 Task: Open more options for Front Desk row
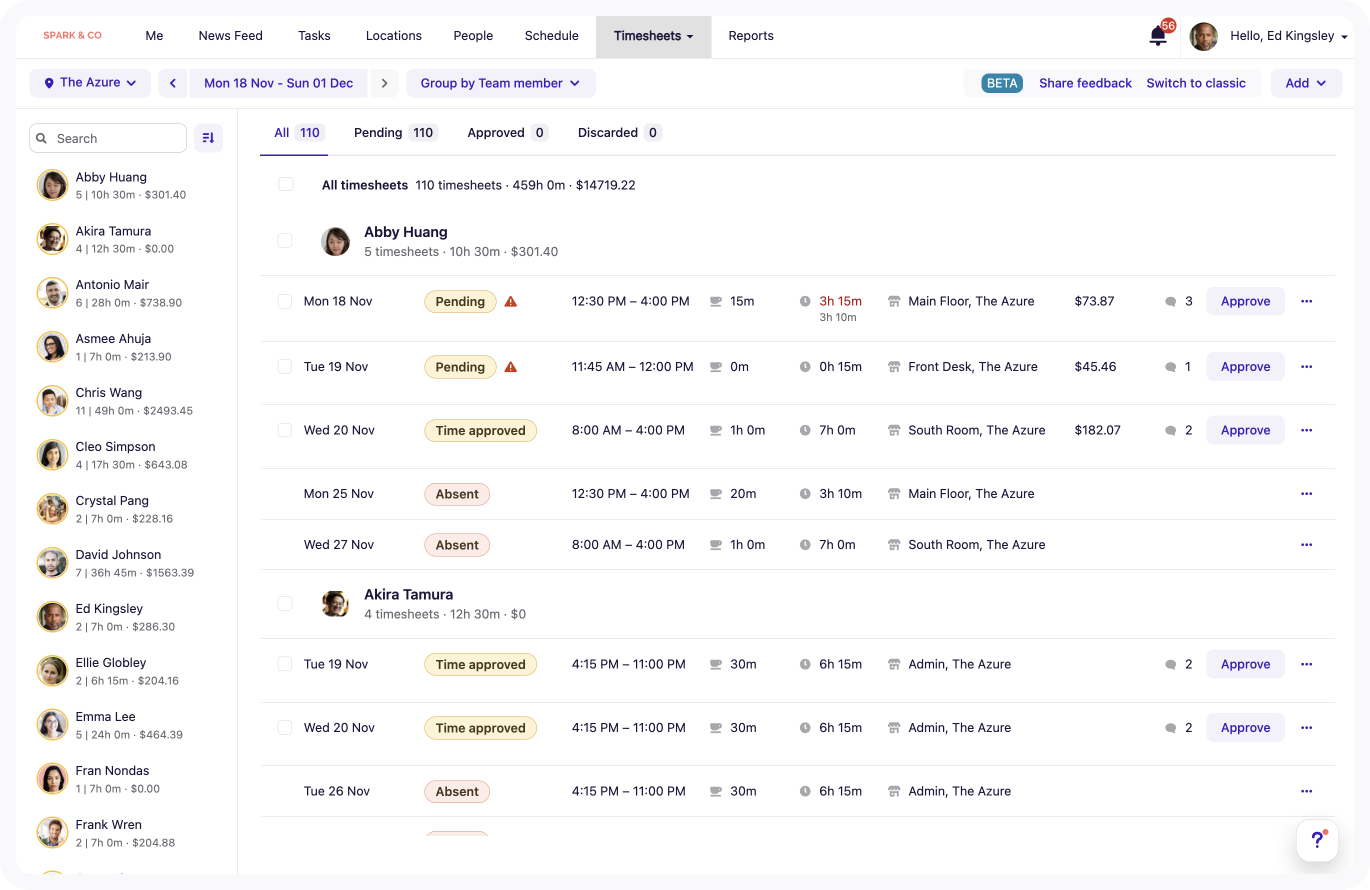tap(1306, 367)
